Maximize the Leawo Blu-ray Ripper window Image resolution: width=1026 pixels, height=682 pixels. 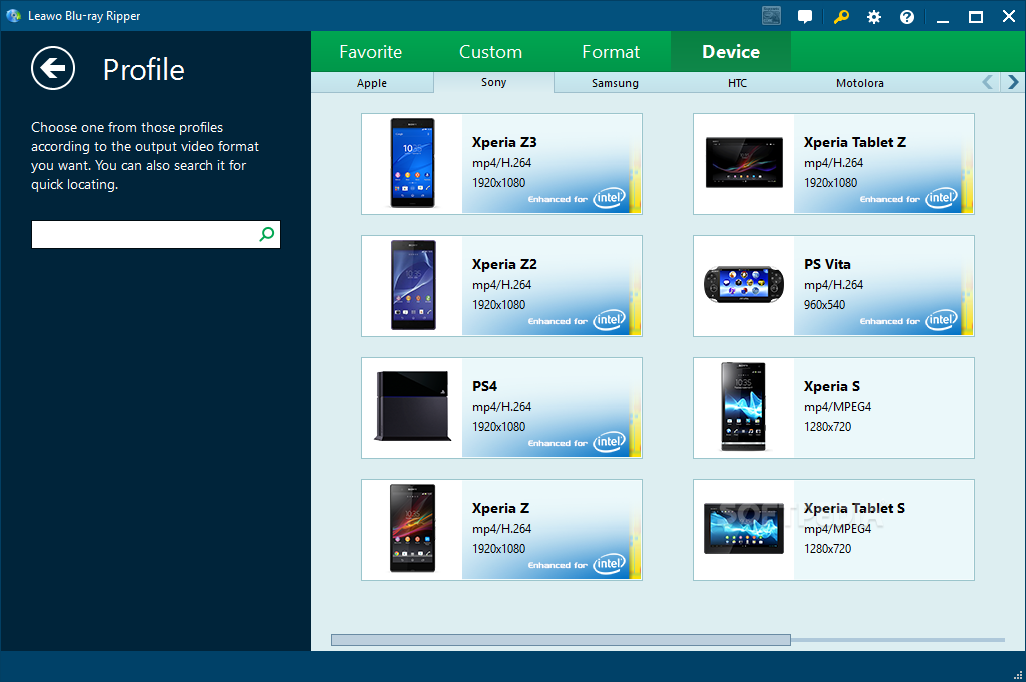pos(976,17)
